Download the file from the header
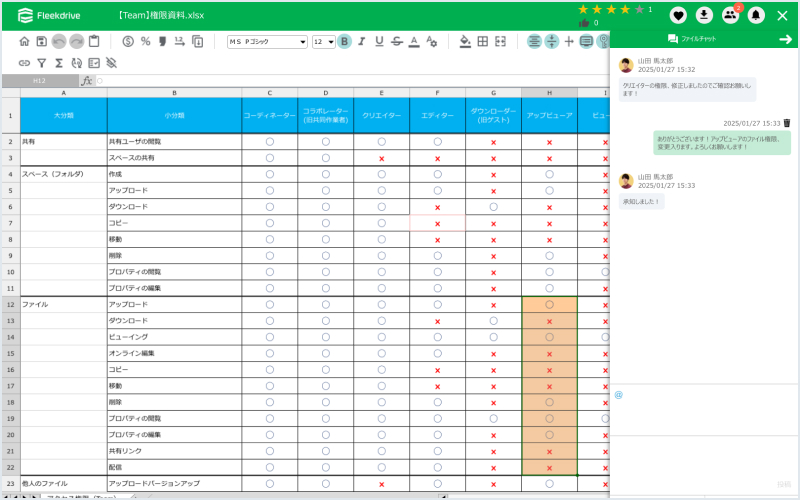800x500 pixels. (x=704, y=16)
